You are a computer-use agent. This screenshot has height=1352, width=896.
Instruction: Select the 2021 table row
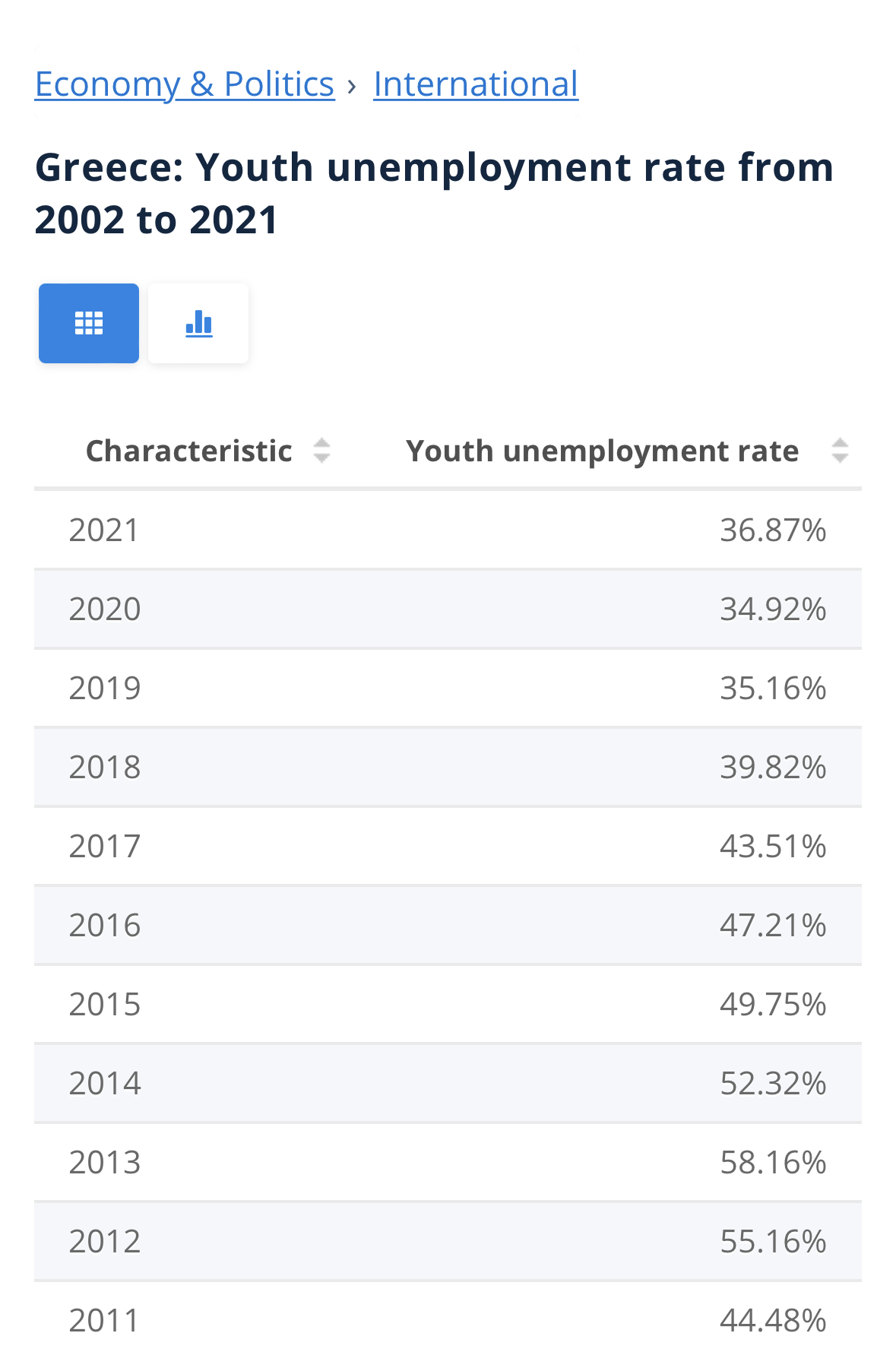click(x=448, y=530)
